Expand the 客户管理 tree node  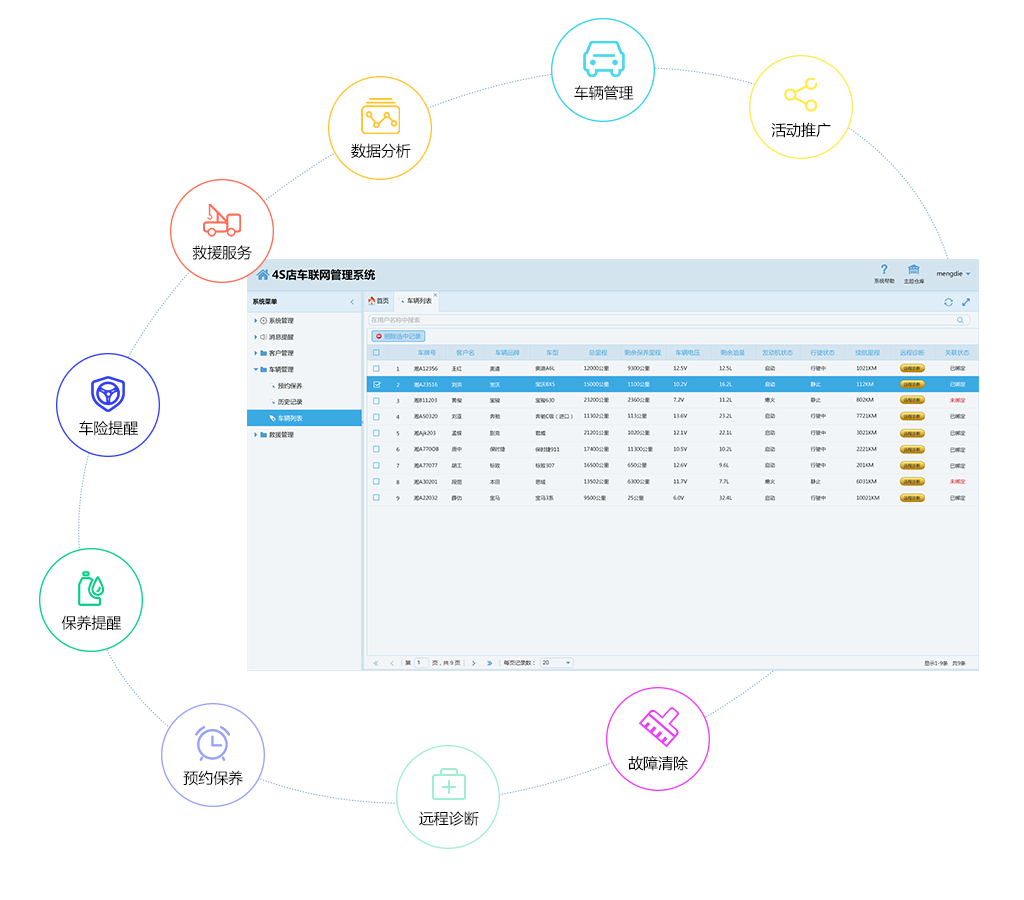[x=255, y=353]
